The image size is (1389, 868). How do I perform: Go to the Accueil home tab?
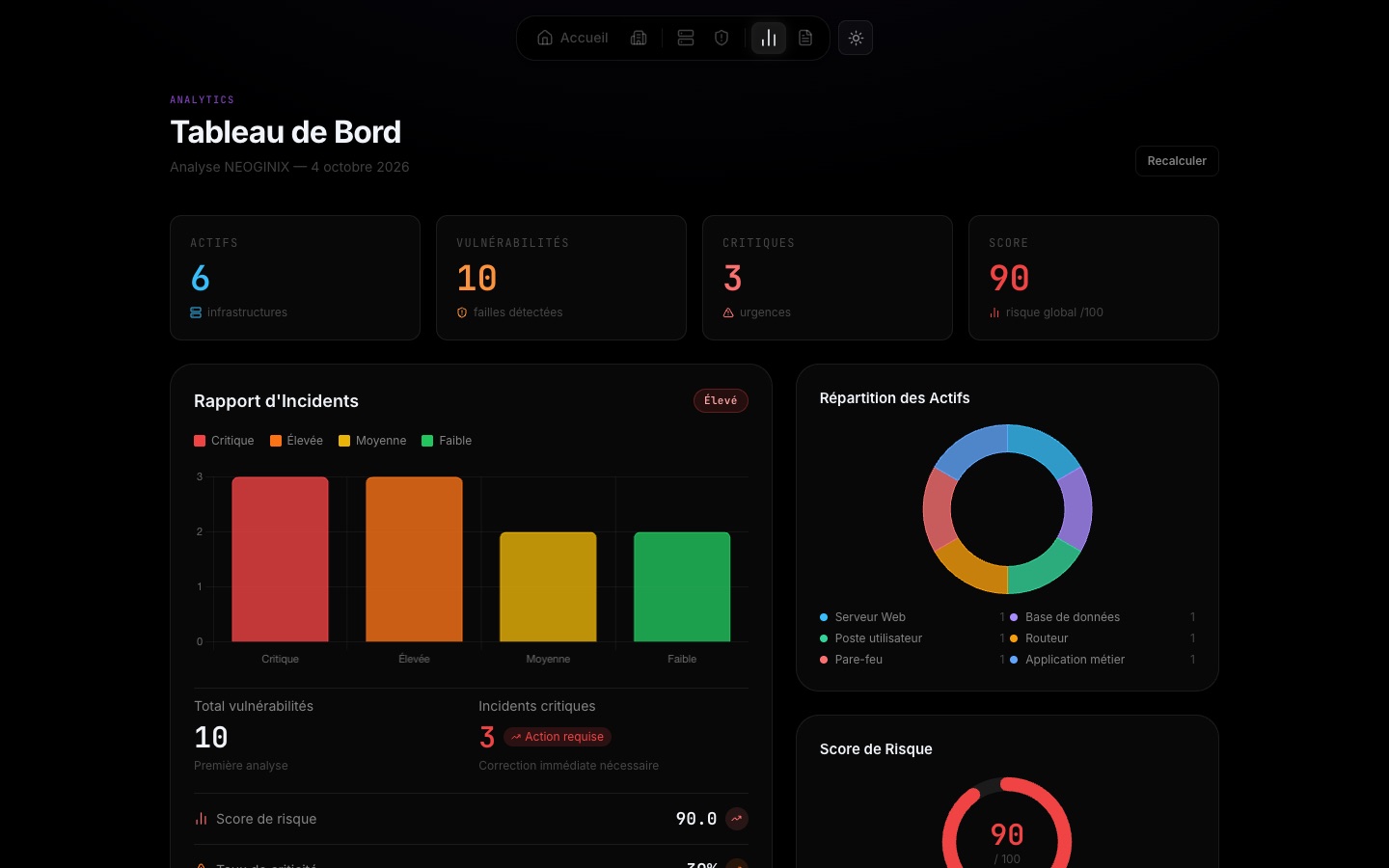[572, 38]
